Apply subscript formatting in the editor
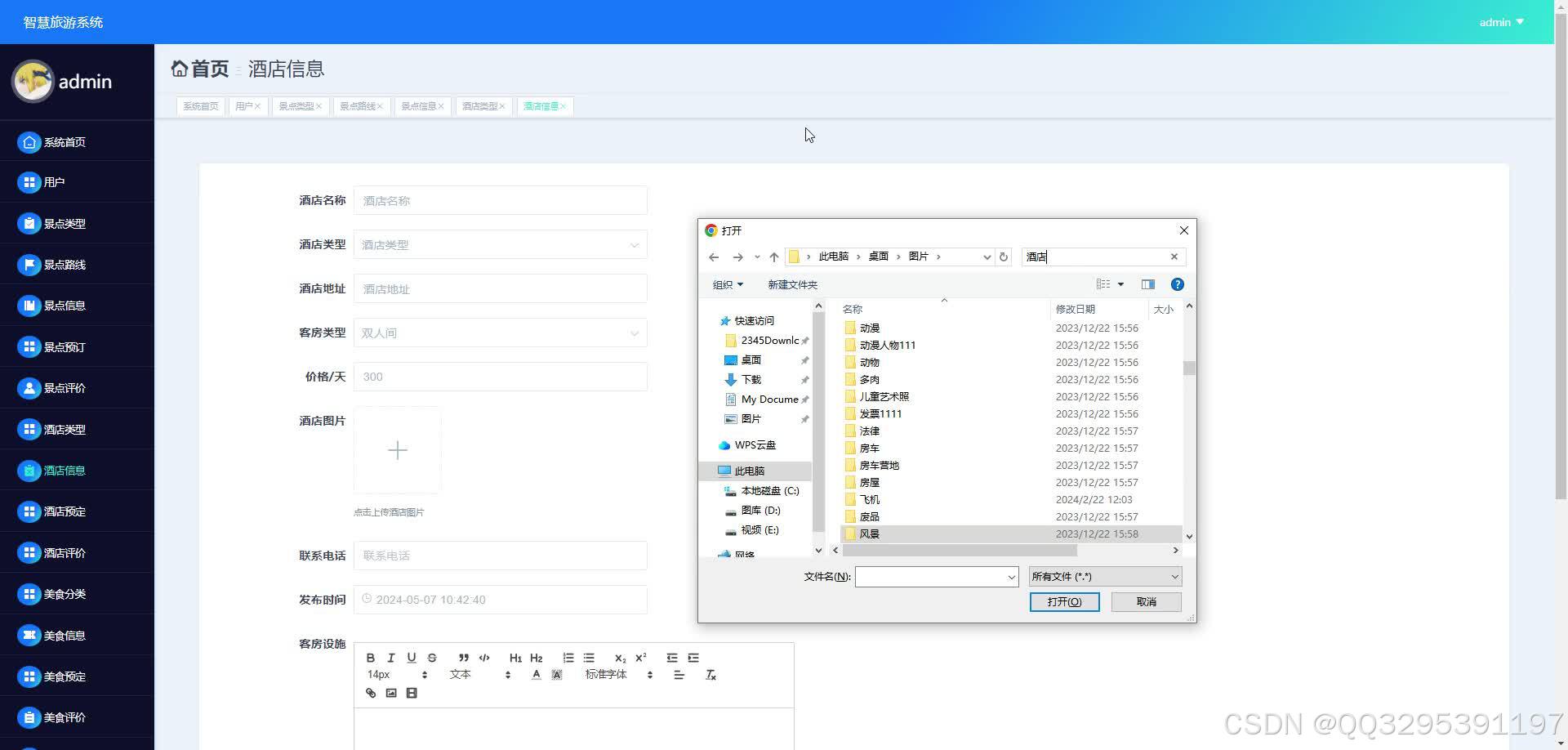 point(620,658)
